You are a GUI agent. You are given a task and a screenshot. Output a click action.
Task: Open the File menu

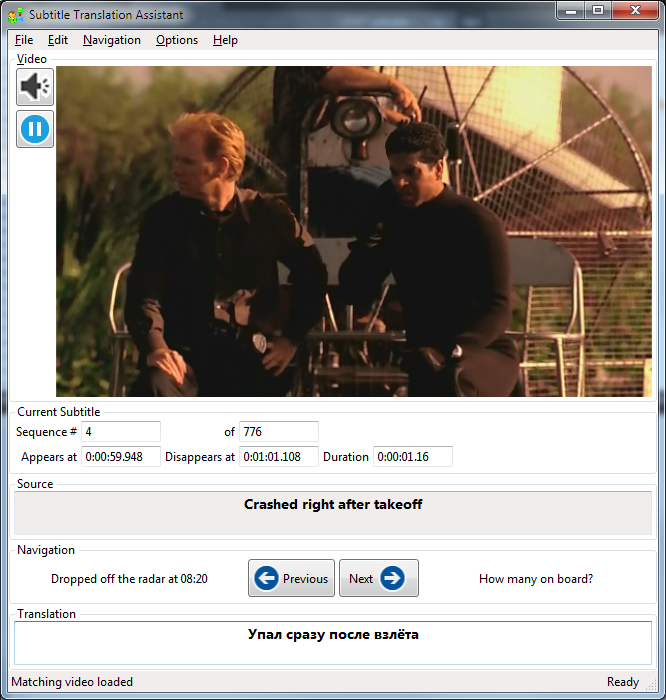pos(24,40)
